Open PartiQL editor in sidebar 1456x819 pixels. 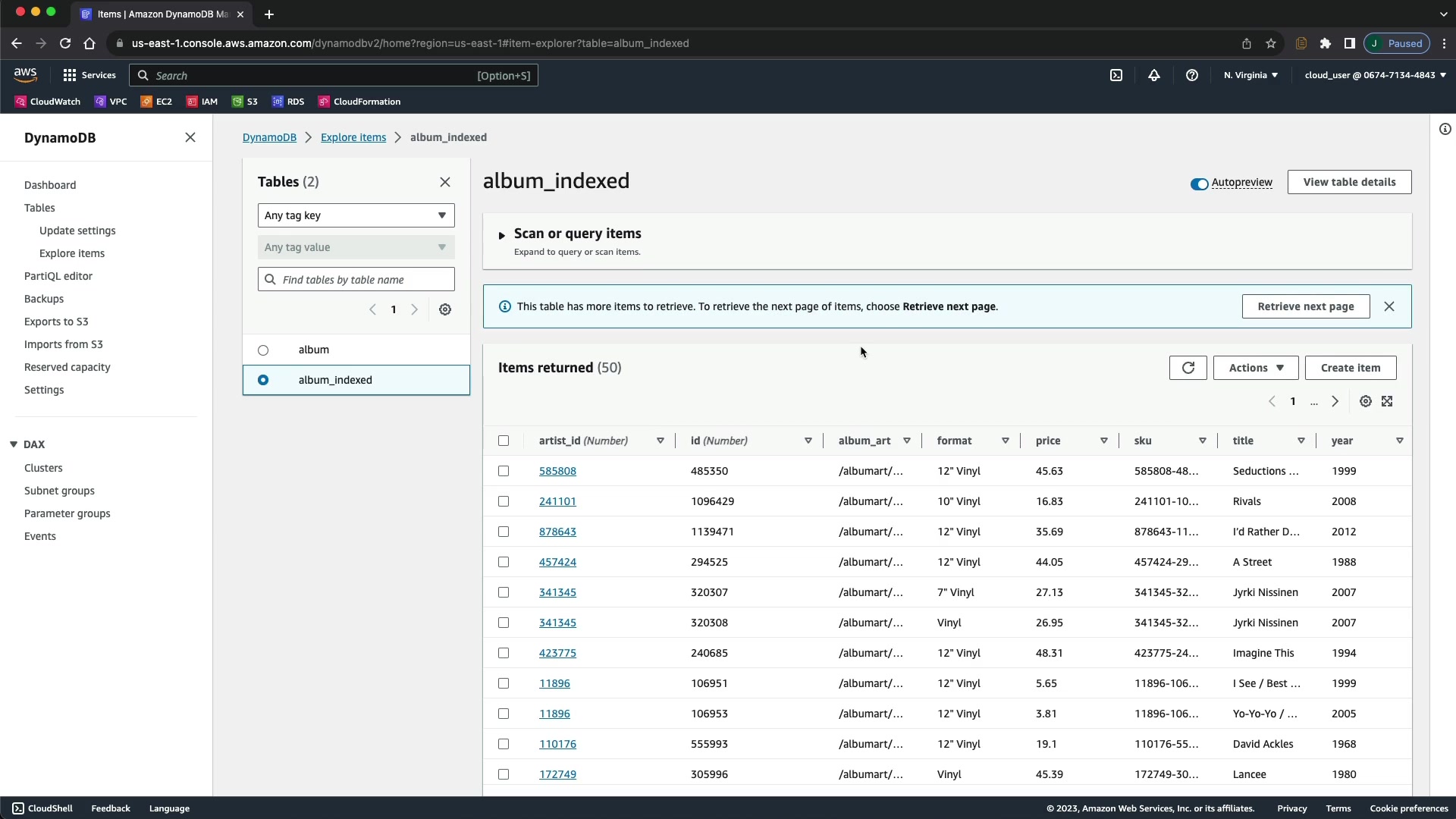coord(58,276)
